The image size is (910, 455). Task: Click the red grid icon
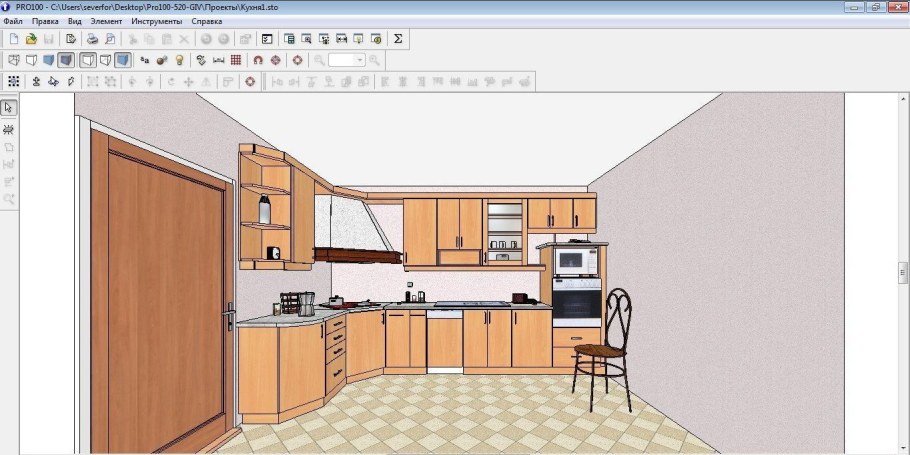coord(236,60)
